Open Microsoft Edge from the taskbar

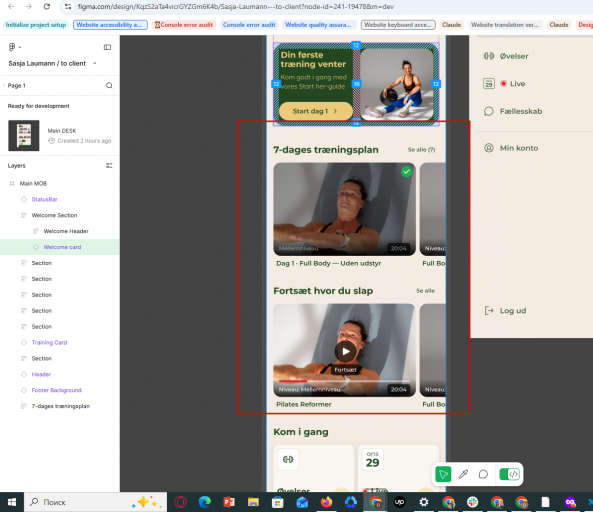pos(205,502)
